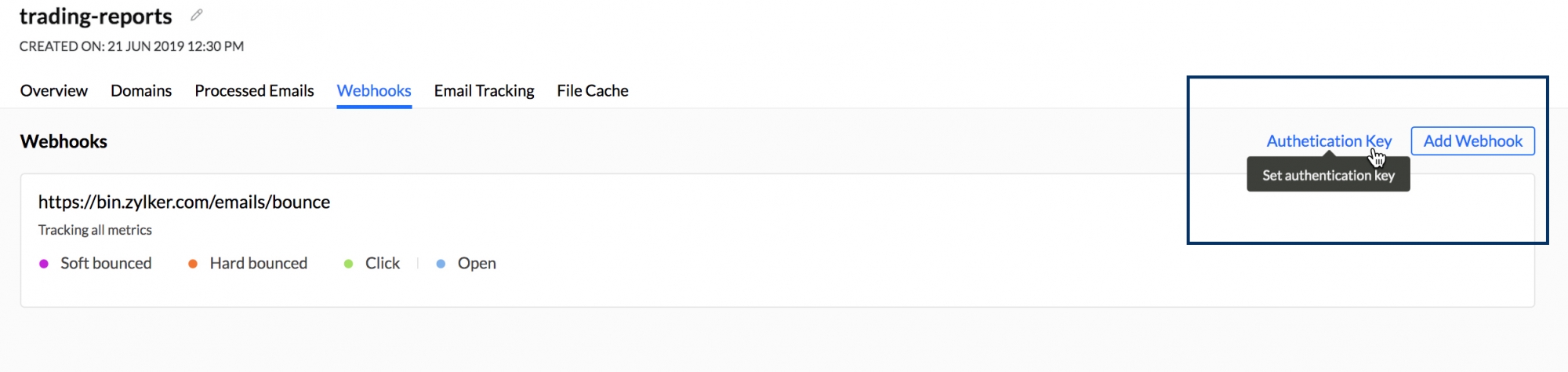Click the orange Hard bounced dot
The height and width of the screenshot is (372, 1568).
point(193,264)
